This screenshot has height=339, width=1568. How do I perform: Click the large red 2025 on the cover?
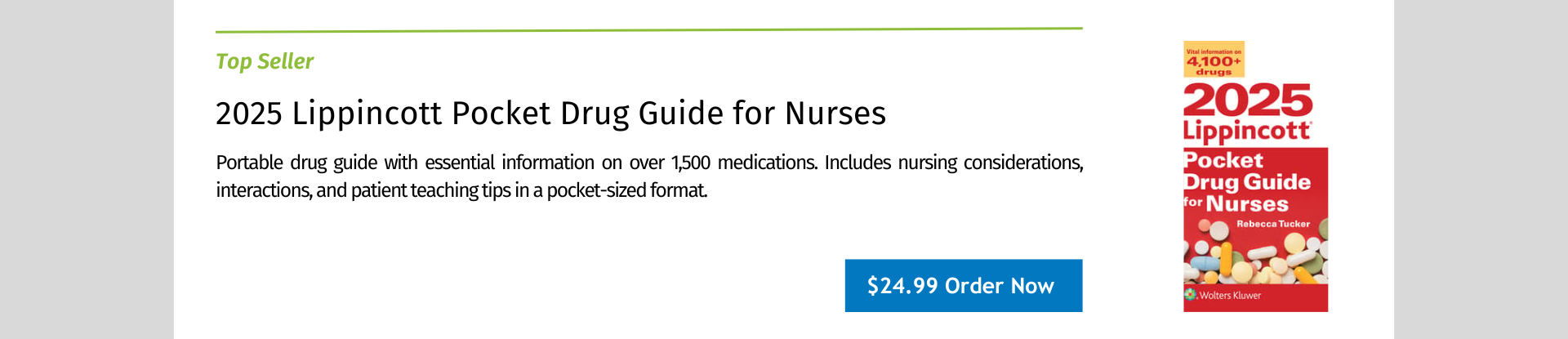coord(1248,100)
